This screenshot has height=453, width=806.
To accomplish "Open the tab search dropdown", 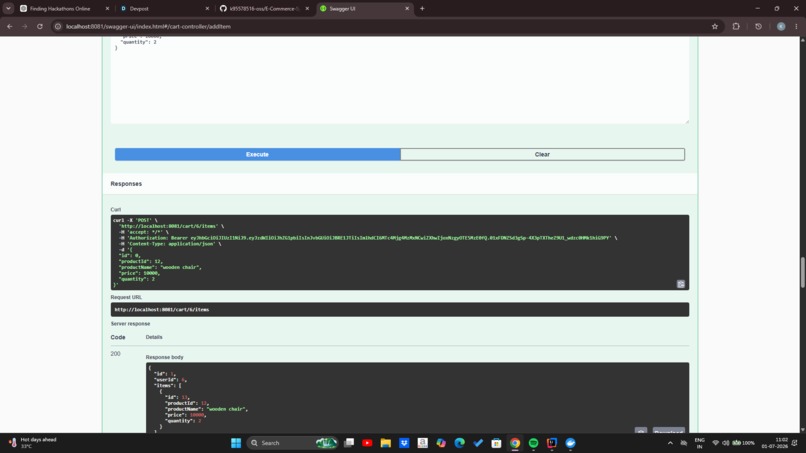I will [x=8, y=9].
